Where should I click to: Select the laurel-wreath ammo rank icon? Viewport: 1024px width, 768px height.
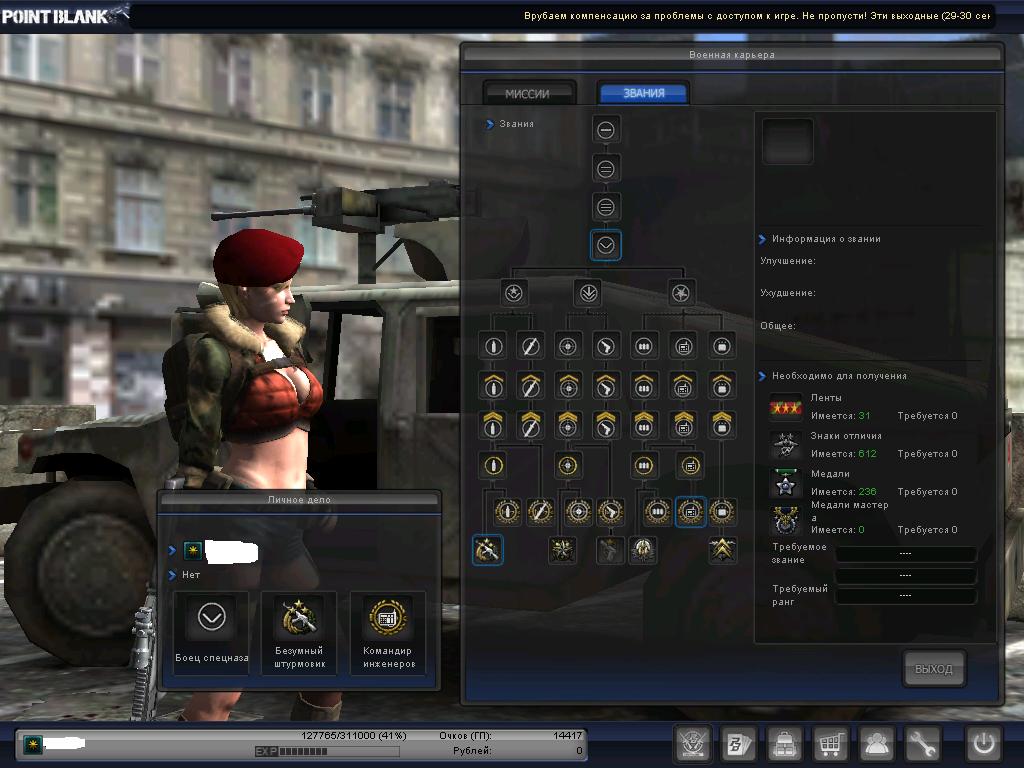(658, 512)
